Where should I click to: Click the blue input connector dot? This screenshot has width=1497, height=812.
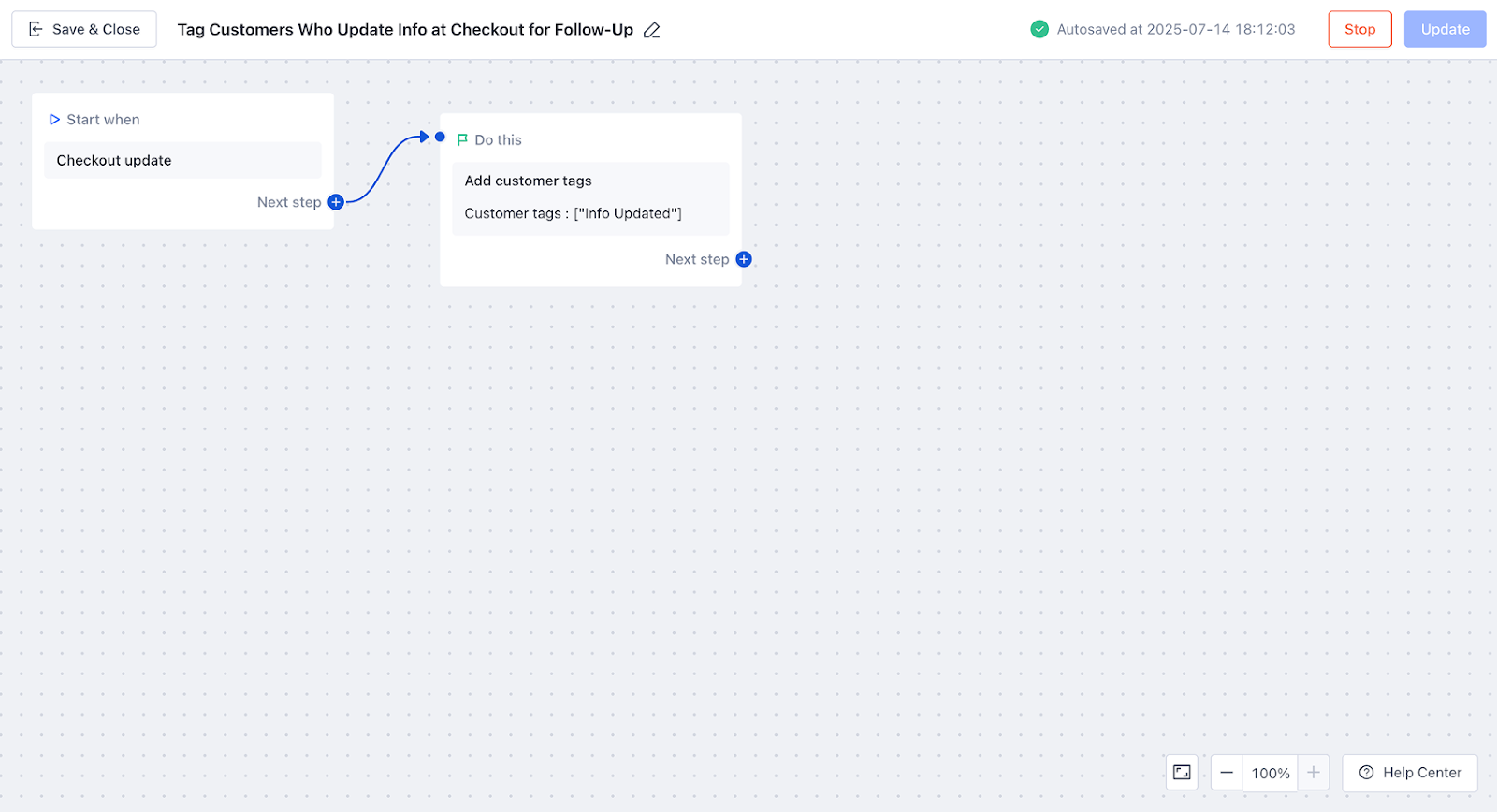click(x=440, y=137)
